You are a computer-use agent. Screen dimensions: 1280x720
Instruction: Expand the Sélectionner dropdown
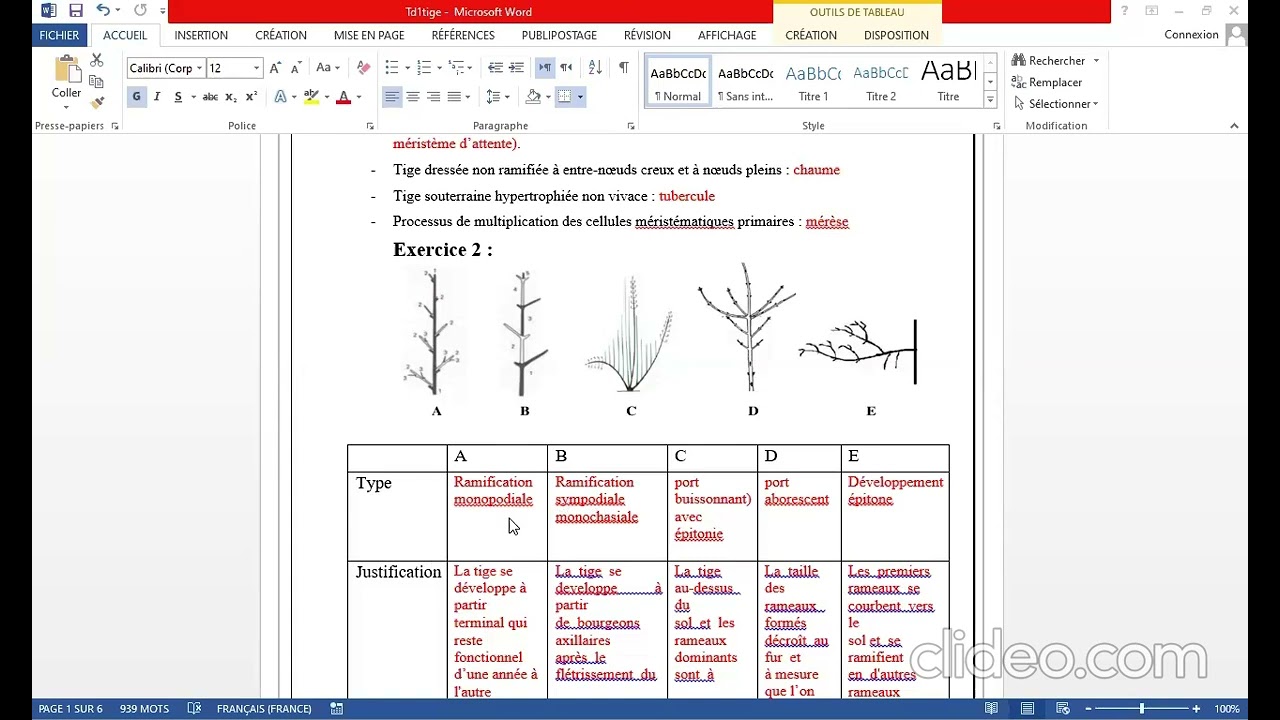1096,104
